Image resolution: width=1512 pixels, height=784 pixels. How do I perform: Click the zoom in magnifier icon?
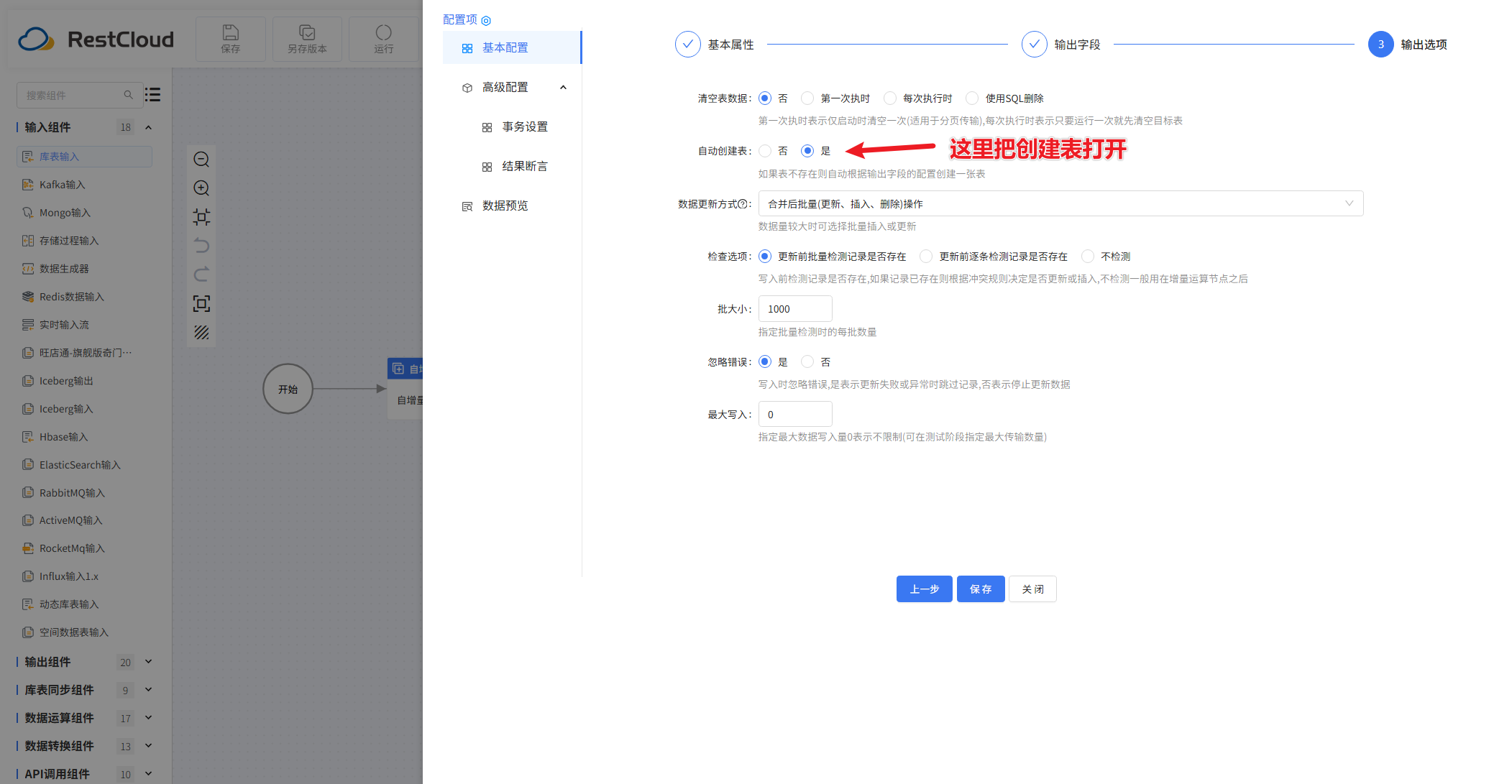point(201,188)
